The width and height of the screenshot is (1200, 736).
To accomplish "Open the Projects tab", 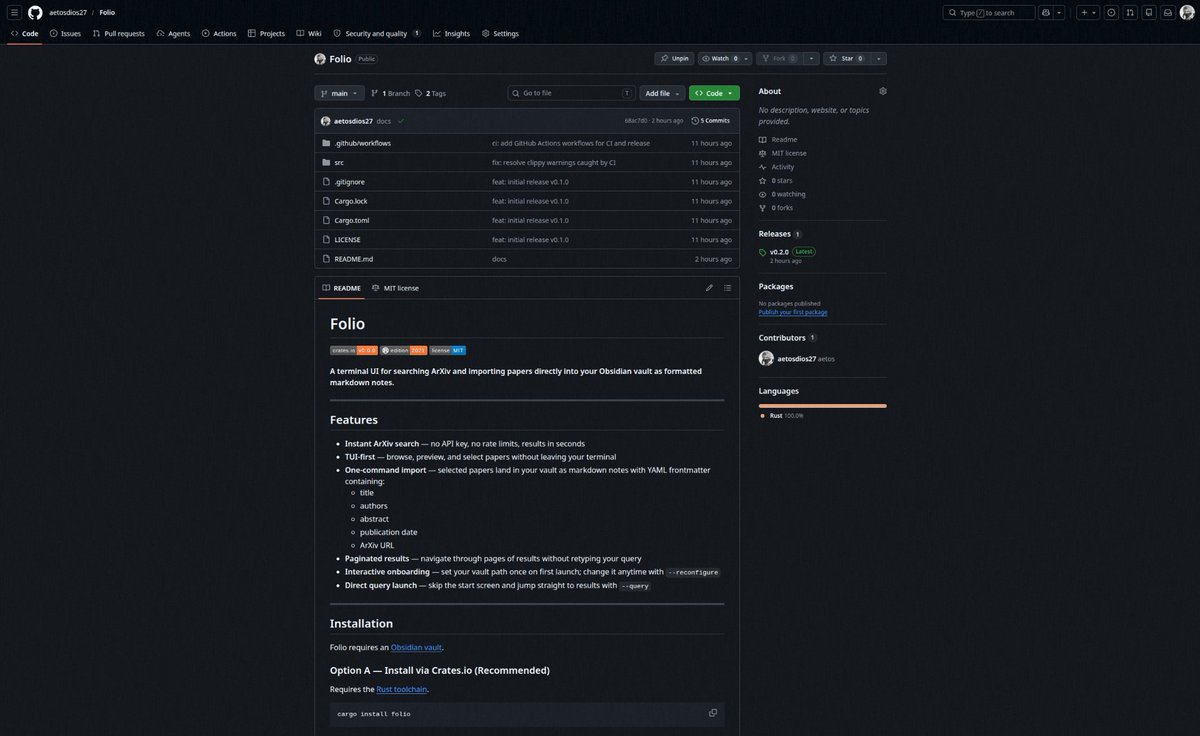I will click(266, 33).
